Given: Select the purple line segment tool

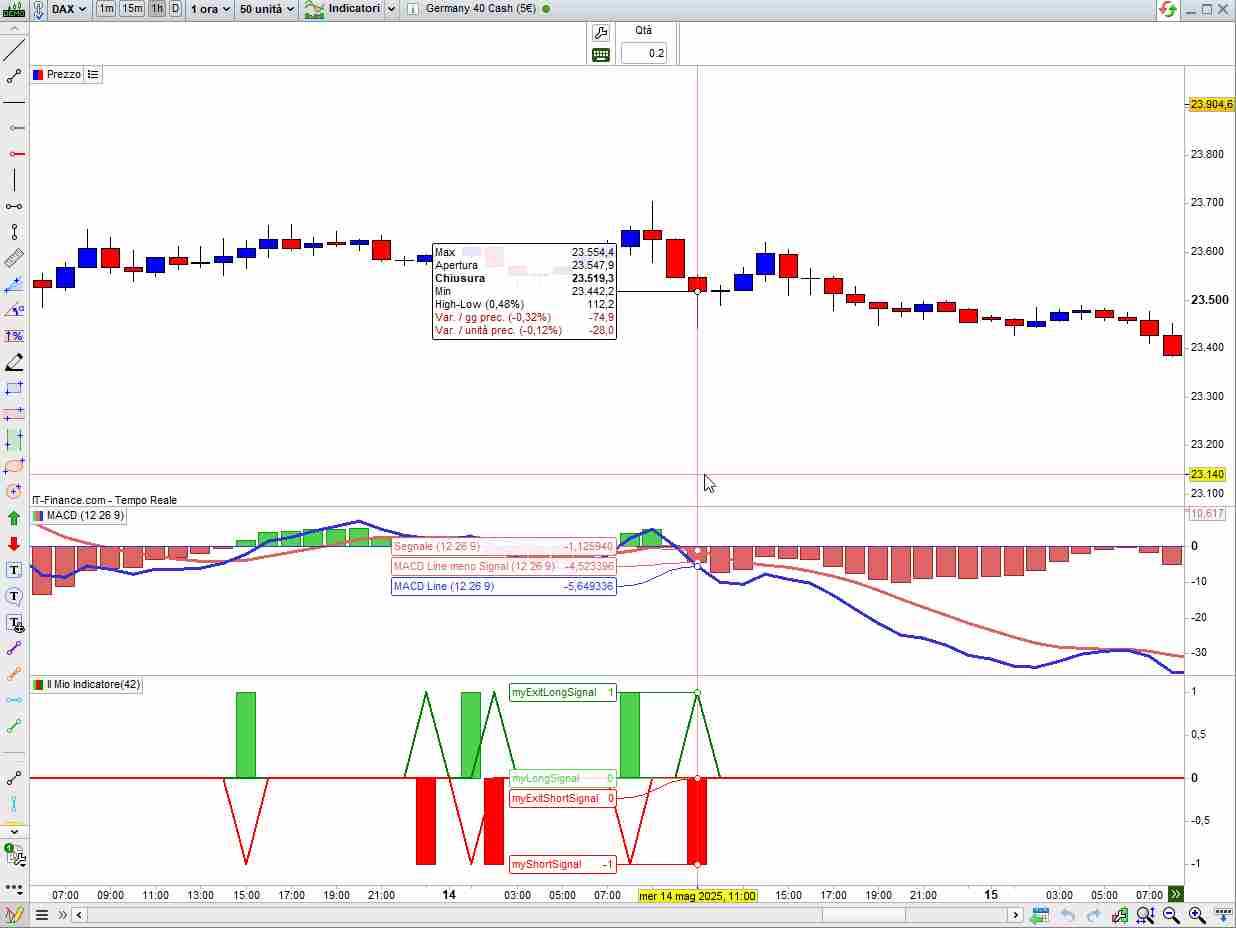Looking at the screenshot, I should (14, 648).
